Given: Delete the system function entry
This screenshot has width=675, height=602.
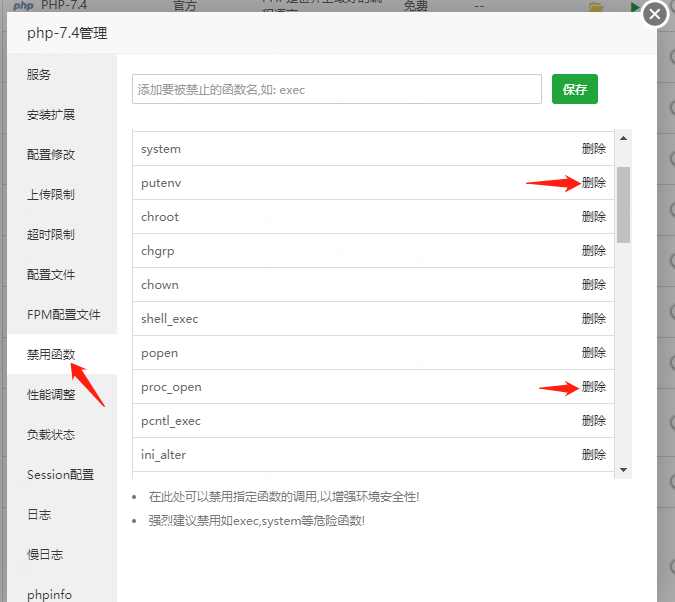Looking at the screenshot, I should click(593, 149).
